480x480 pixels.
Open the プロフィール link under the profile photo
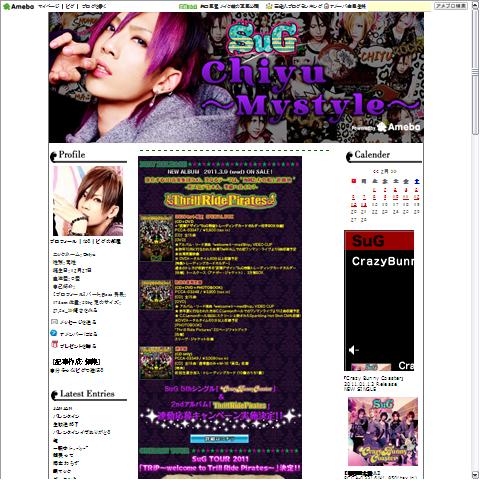pyautogui.click(x=63, y=241)
